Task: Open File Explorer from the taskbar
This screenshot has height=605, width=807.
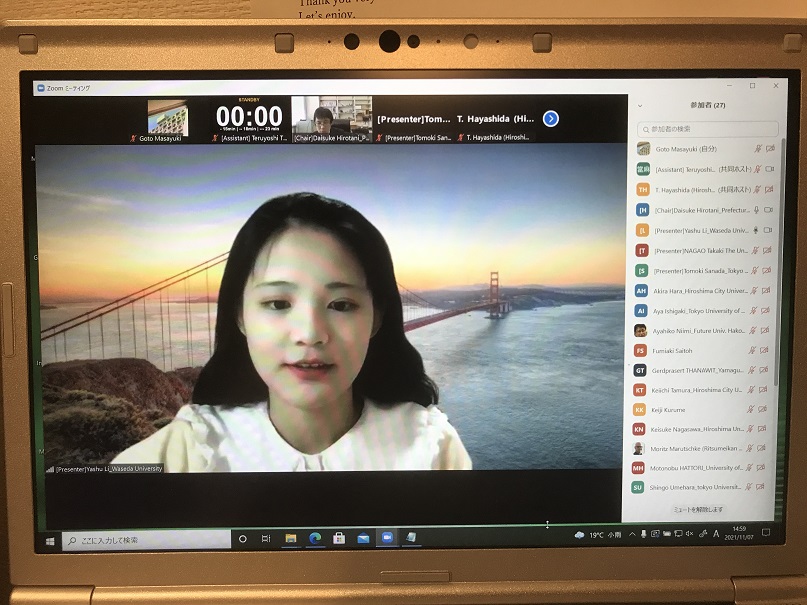Action: [291, 538]
